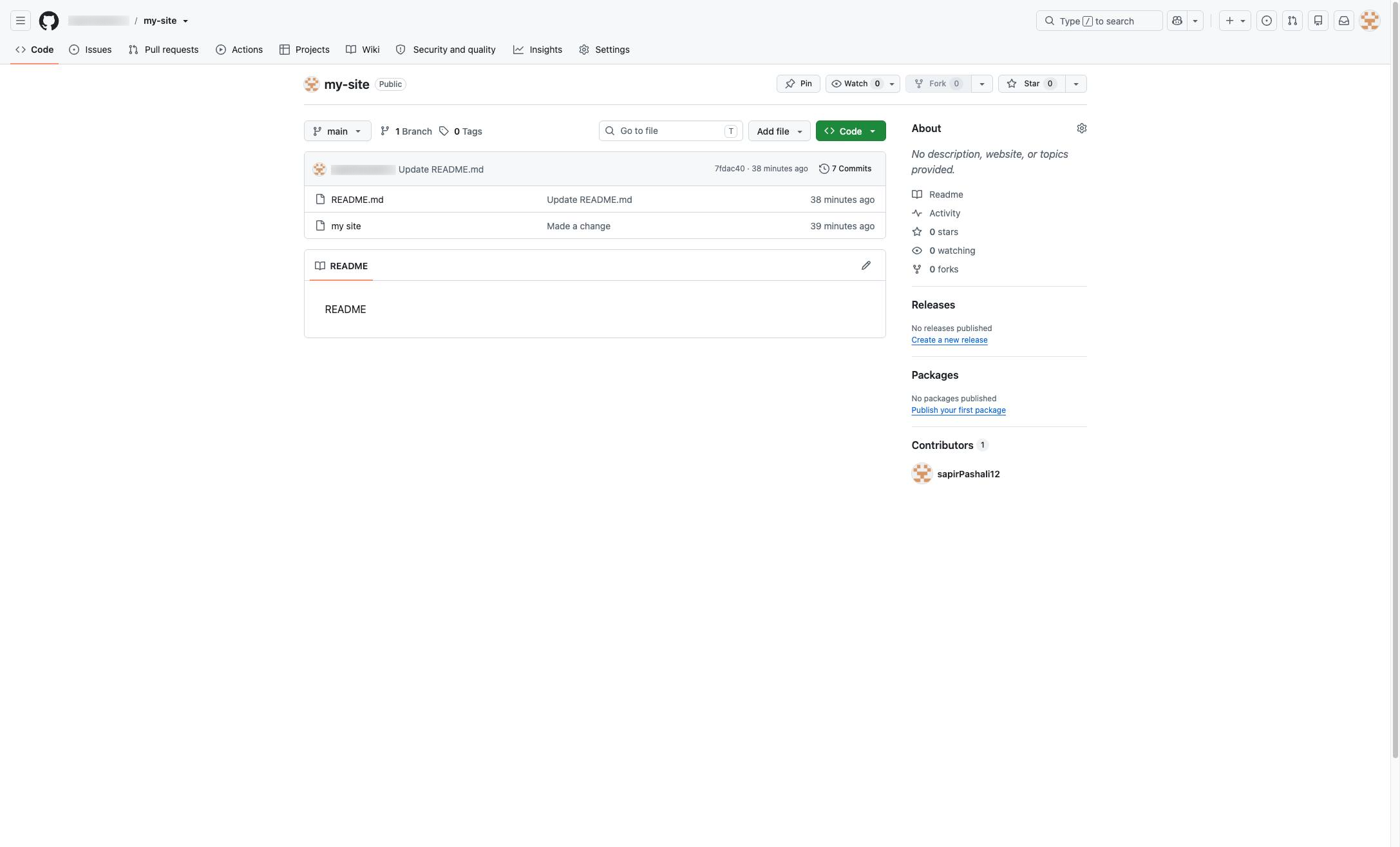Jump to the Readme link in About
This screenshot has height=847, width=1400.
coord(938,195)
